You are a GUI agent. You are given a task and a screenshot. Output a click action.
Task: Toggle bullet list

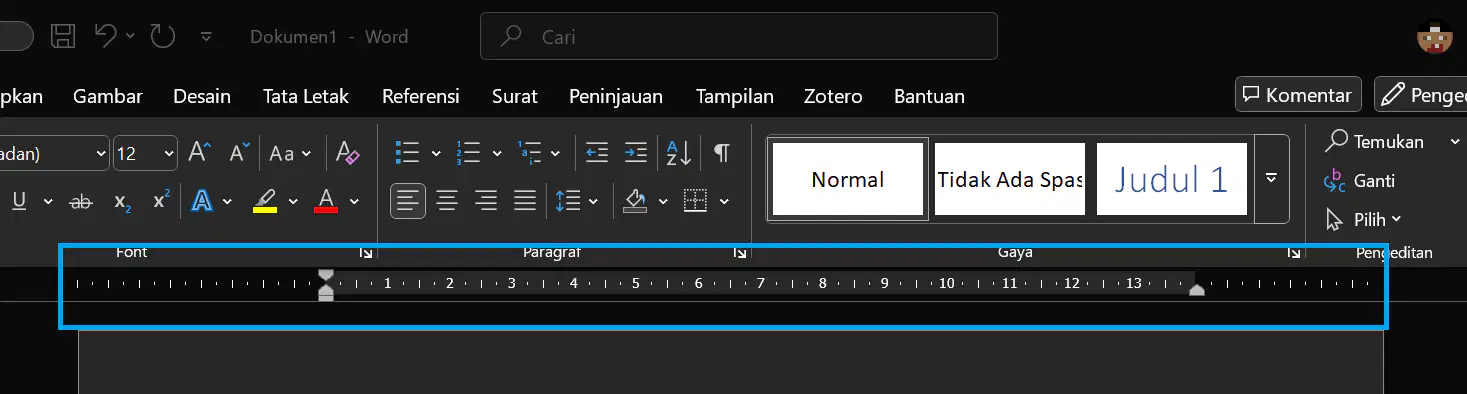click(x=407, y=153)
